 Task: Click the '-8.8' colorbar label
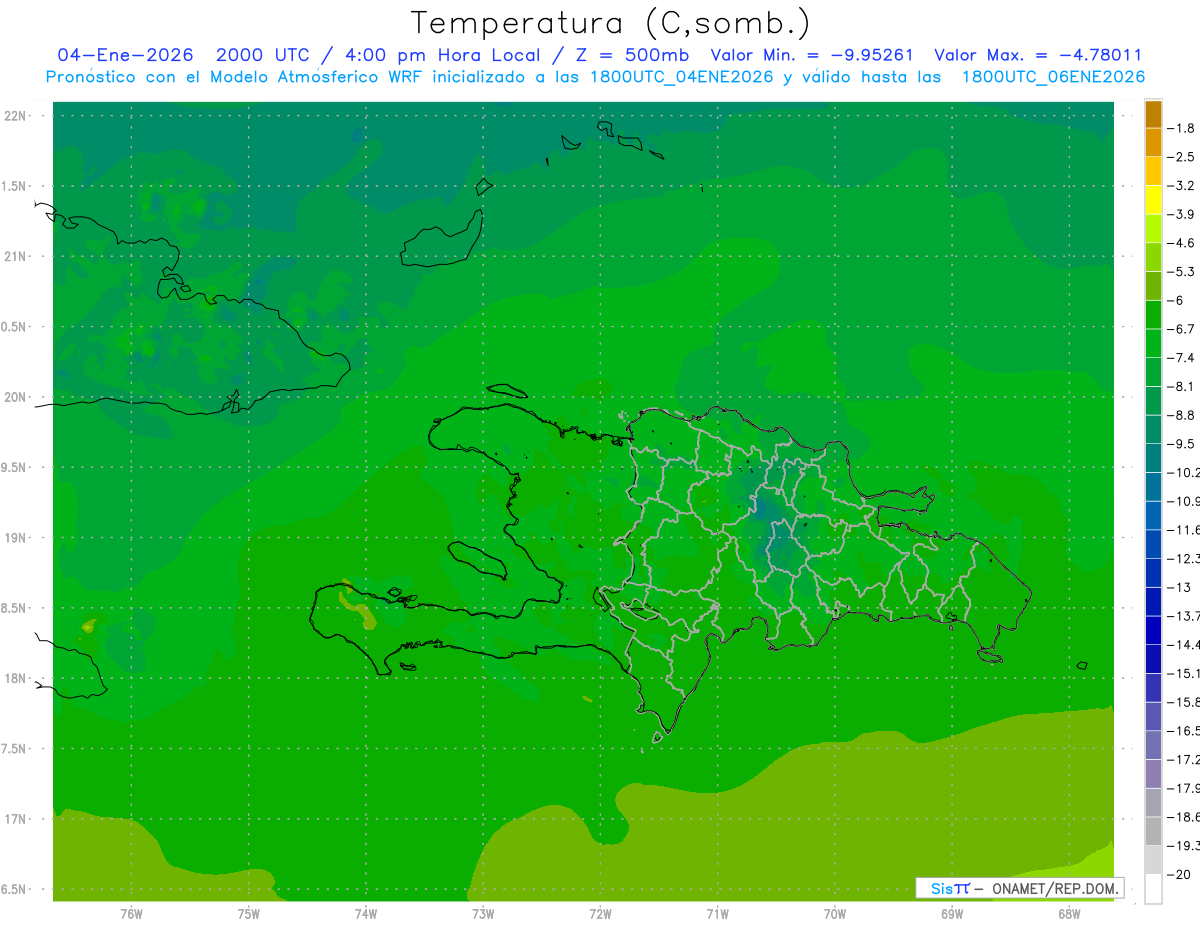(x=1182, y=415)
